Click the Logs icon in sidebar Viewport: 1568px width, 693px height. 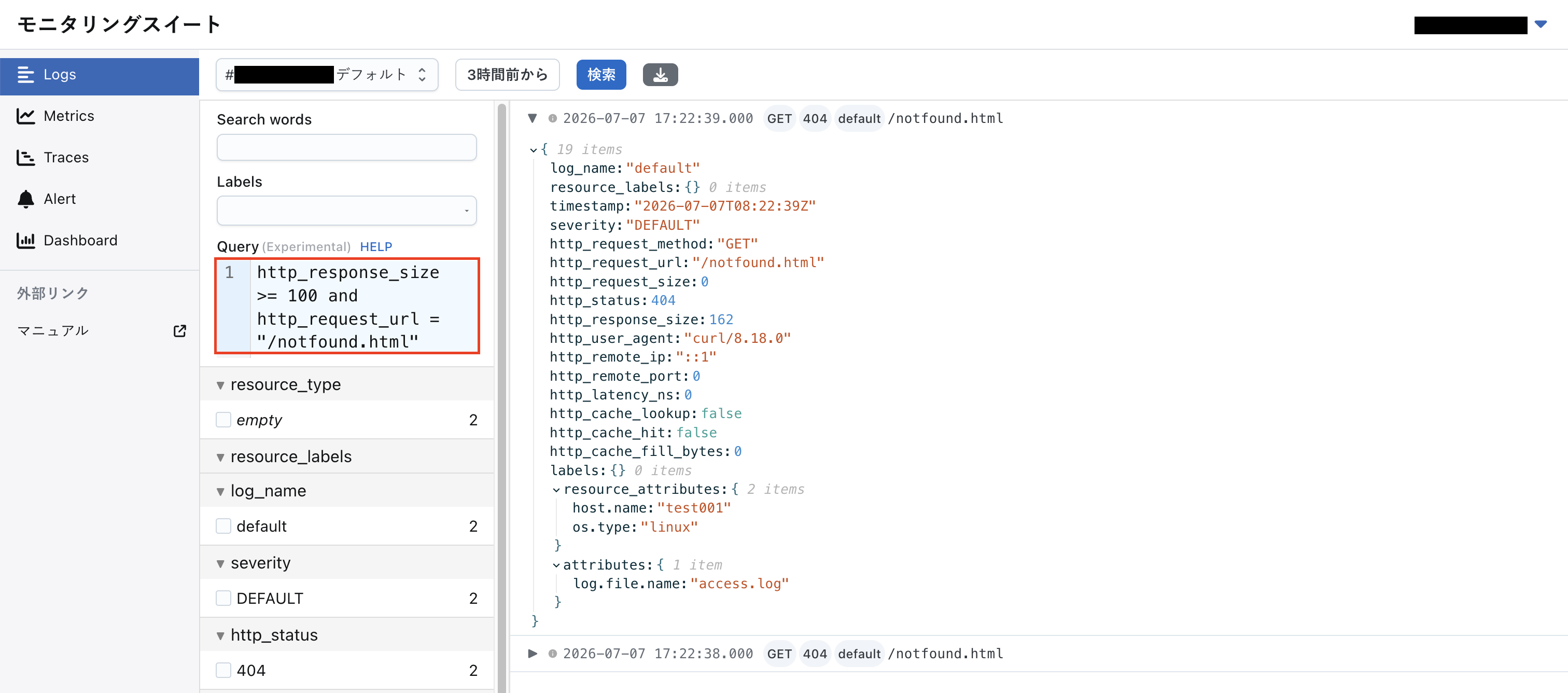tap(25, 74)
